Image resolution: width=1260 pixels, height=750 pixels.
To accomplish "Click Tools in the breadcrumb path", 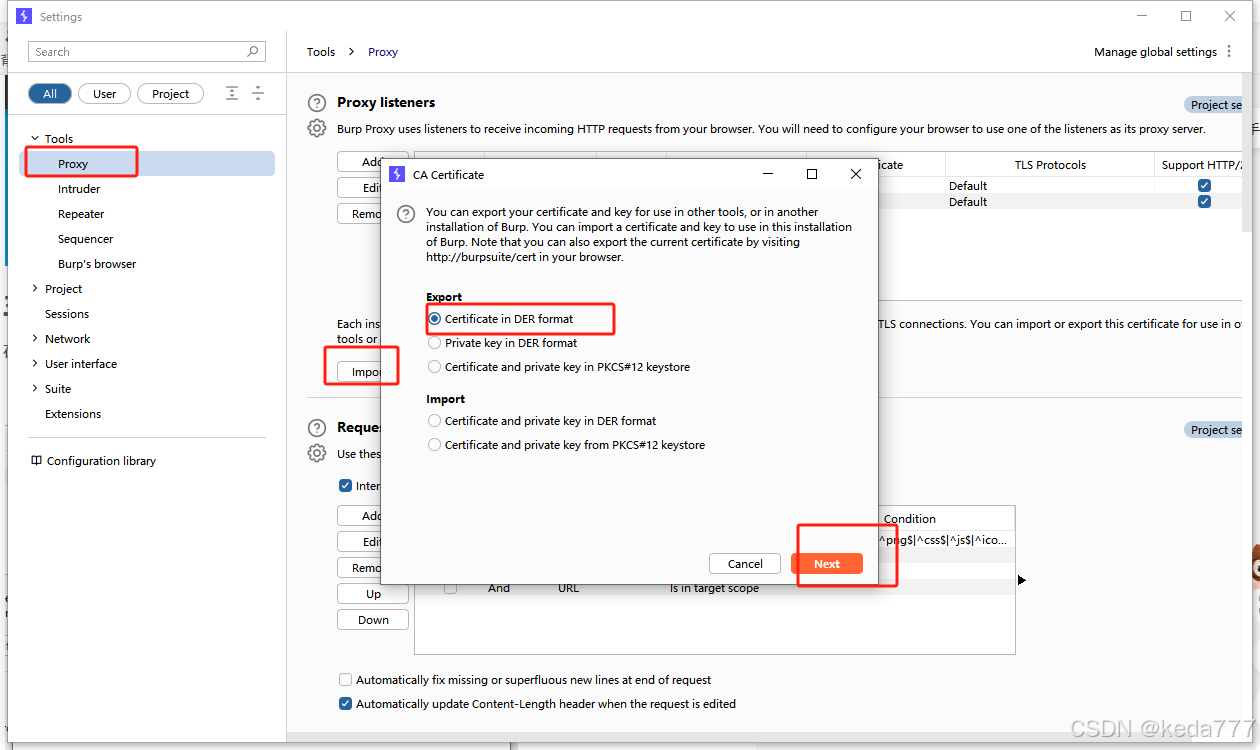I will point(321,52).
